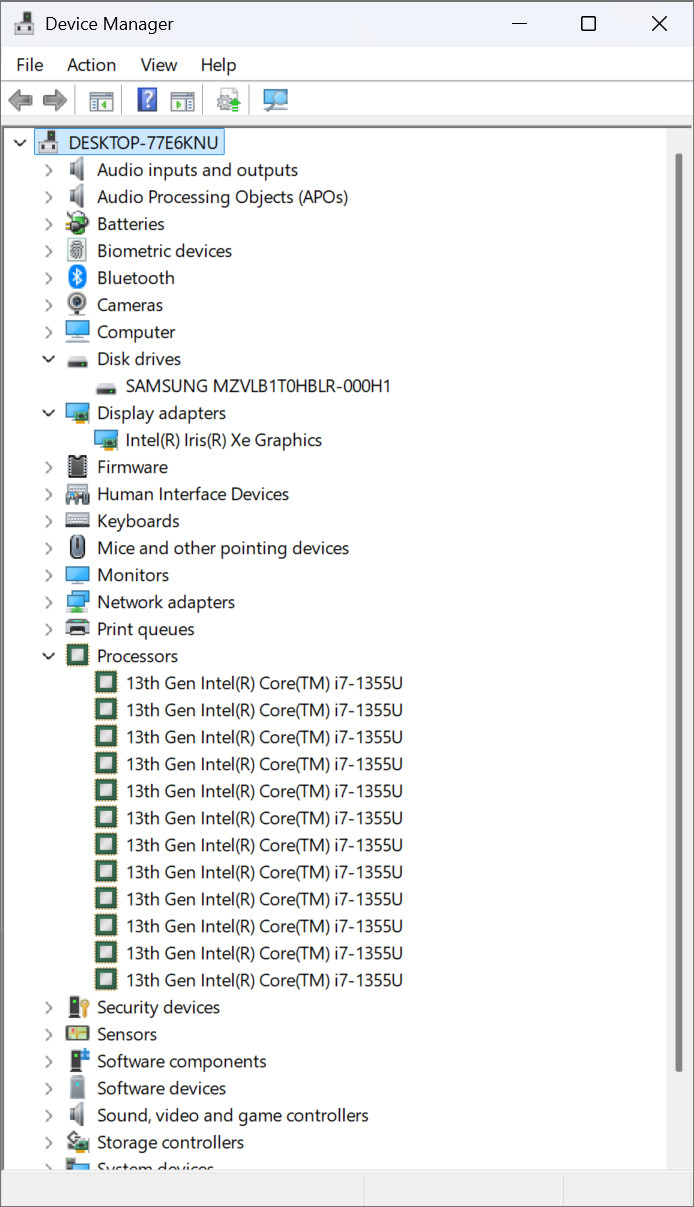Select SAMSUNG MZVLB1T0HBLR-000H1 disk entry
Screen dimensions: 694x1207
click(258, 386)
